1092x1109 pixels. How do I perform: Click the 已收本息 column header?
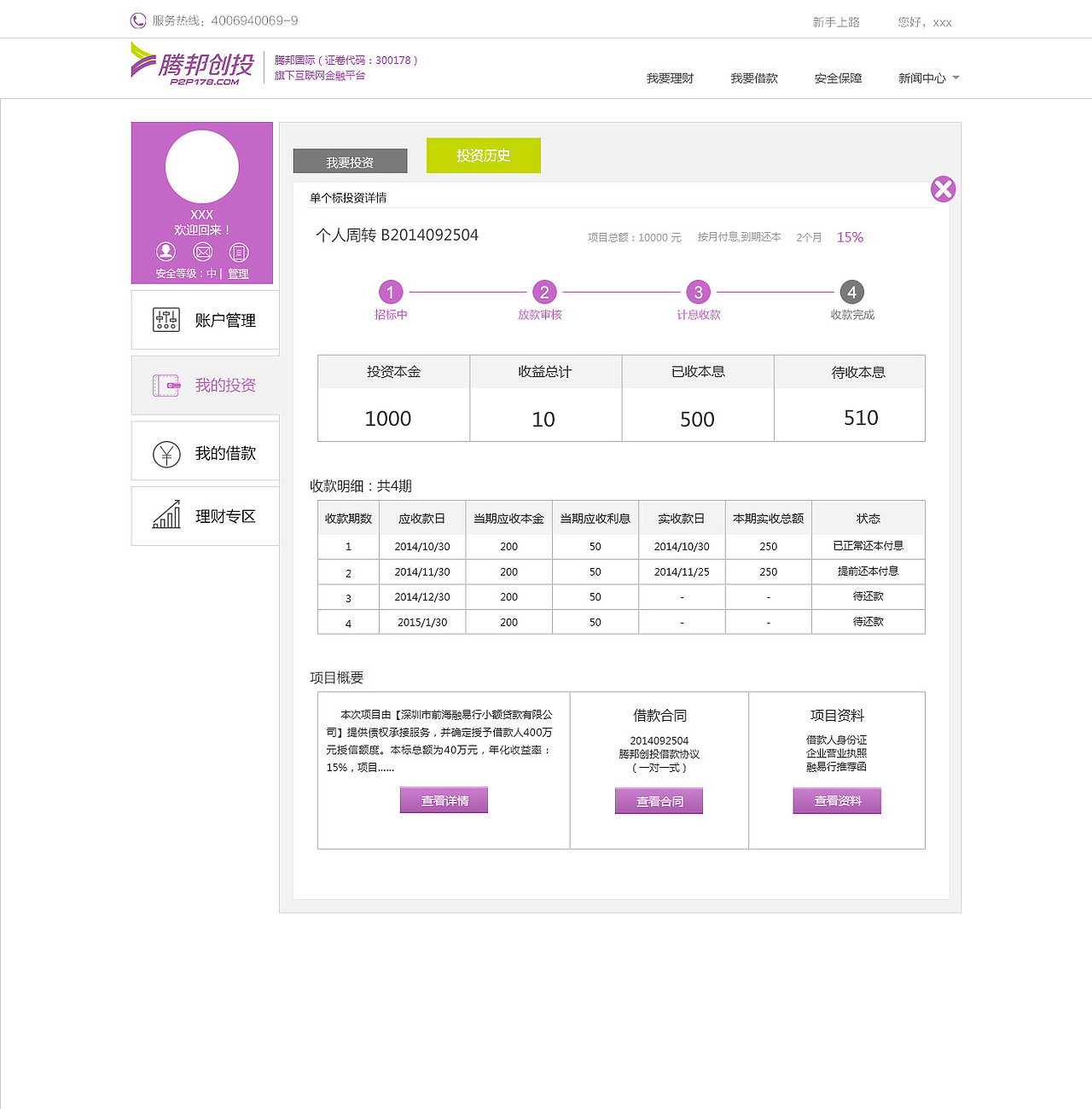pos(698,372)
